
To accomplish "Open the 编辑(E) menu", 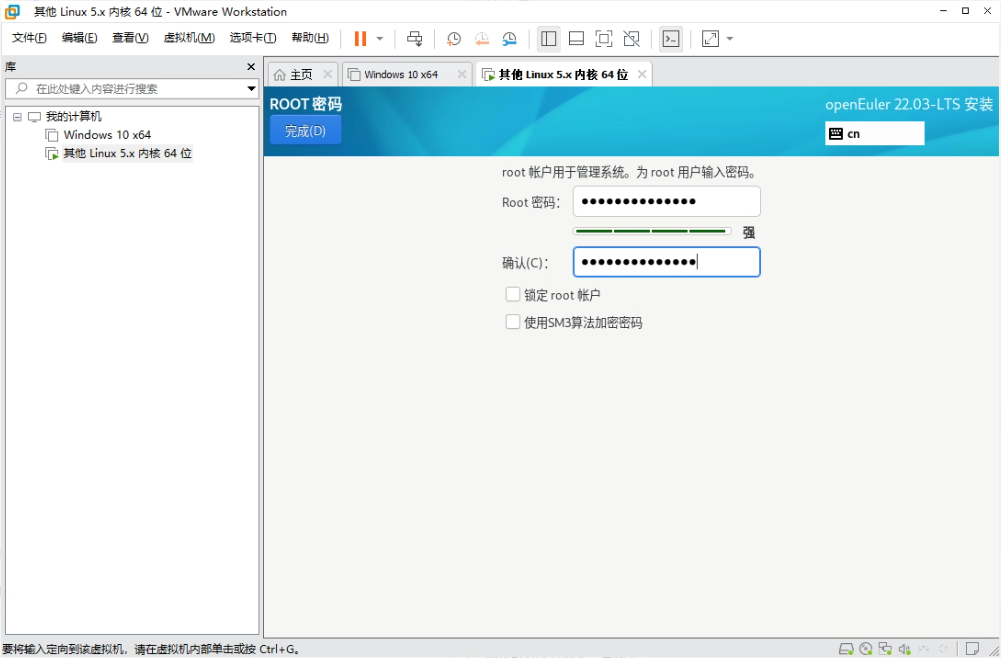I will point(79,38).
